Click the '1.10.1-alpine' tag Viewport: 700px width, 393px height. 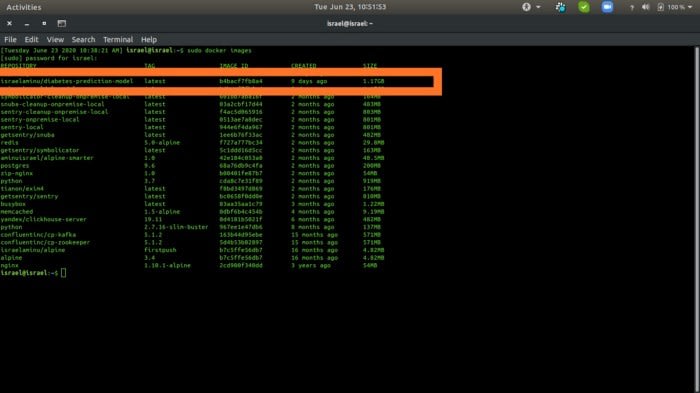click(167, 265)
